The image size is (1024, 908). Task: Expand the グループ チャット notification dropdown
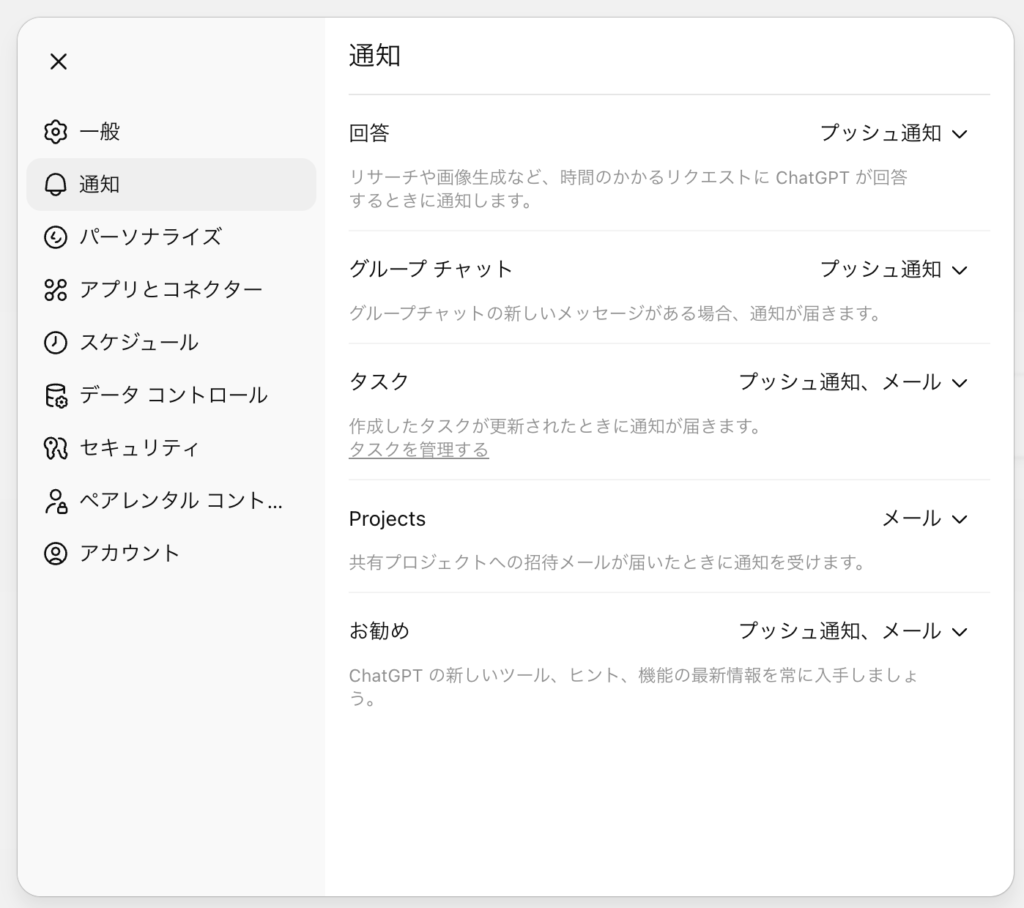[894, 269]
